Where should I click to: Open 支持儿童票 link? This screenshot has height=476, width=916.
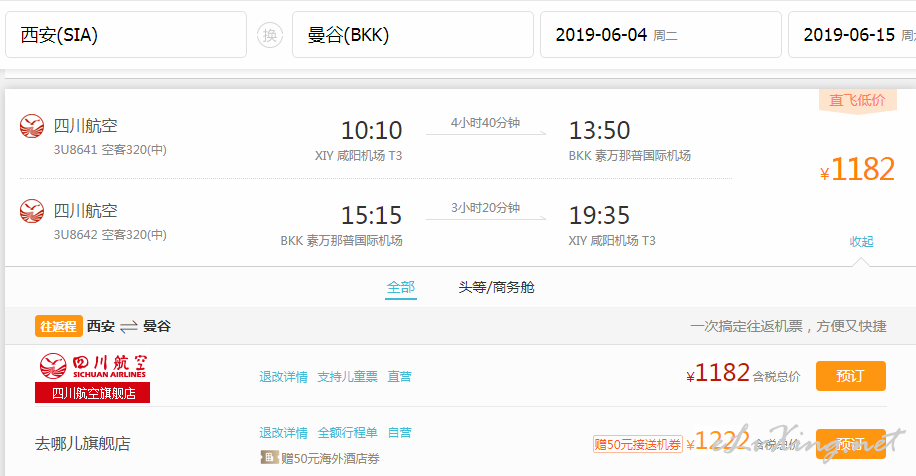point(347,377)
